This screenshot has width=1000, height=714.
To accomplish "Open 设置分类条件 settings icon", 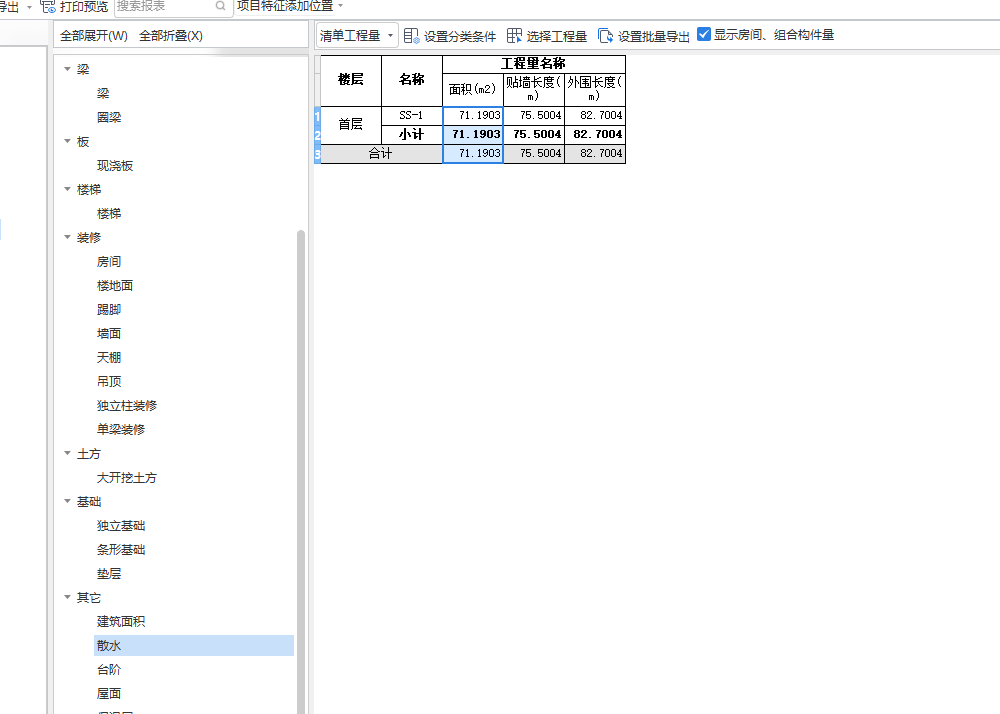I will click(411, 36).
